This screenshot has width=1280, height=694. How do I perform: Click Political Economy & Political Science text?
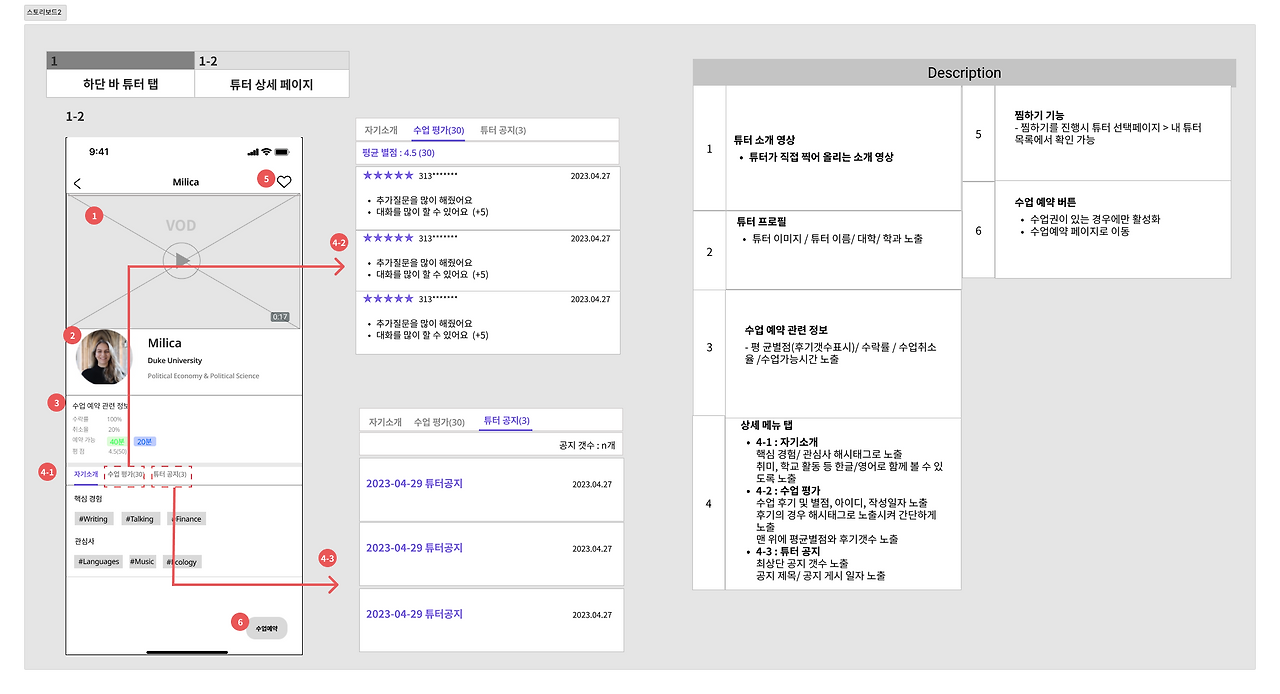(x=203, y=376)
